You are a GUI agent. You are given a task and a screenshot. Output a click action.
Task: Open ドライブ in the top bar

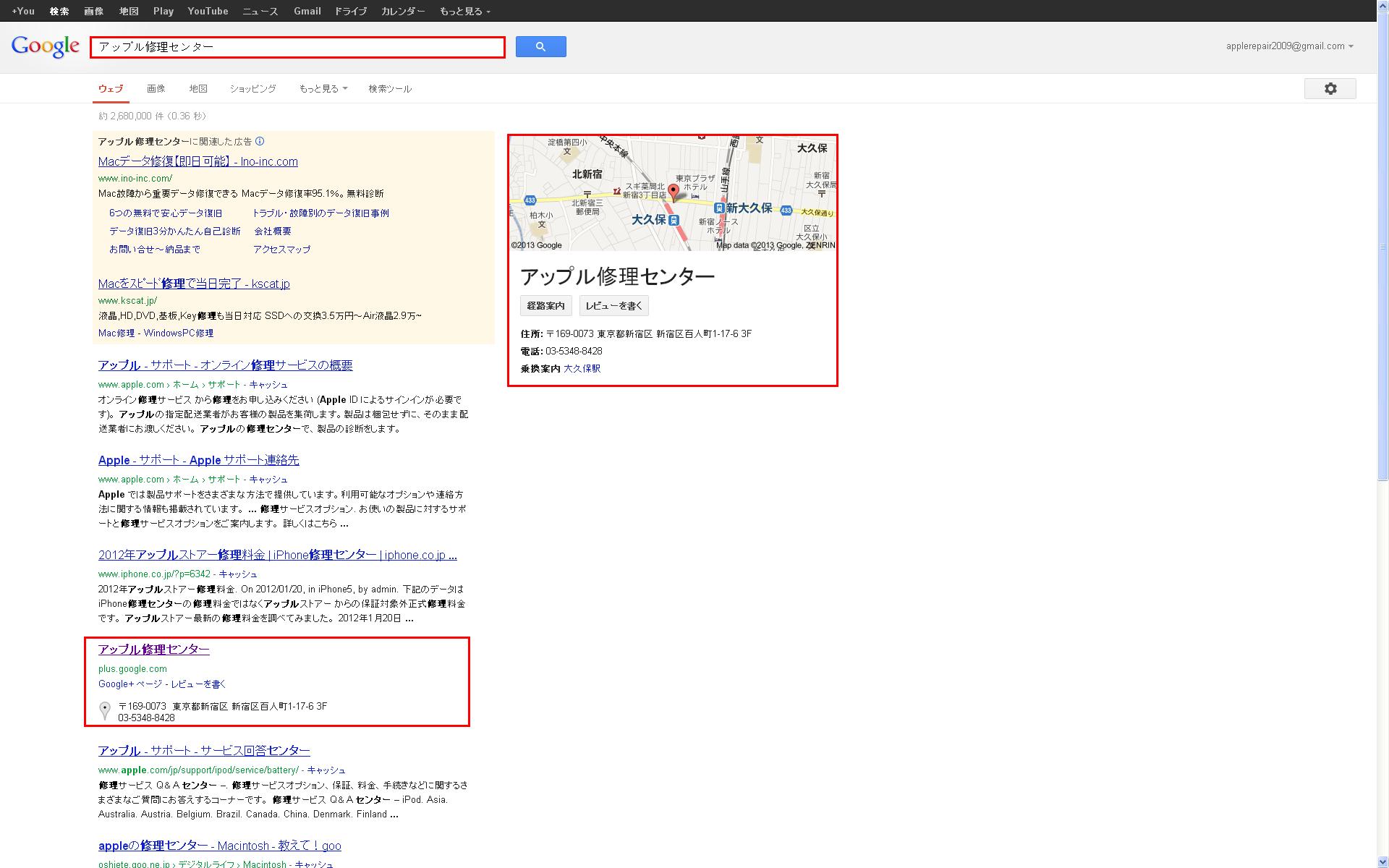[x=351, y=11]
